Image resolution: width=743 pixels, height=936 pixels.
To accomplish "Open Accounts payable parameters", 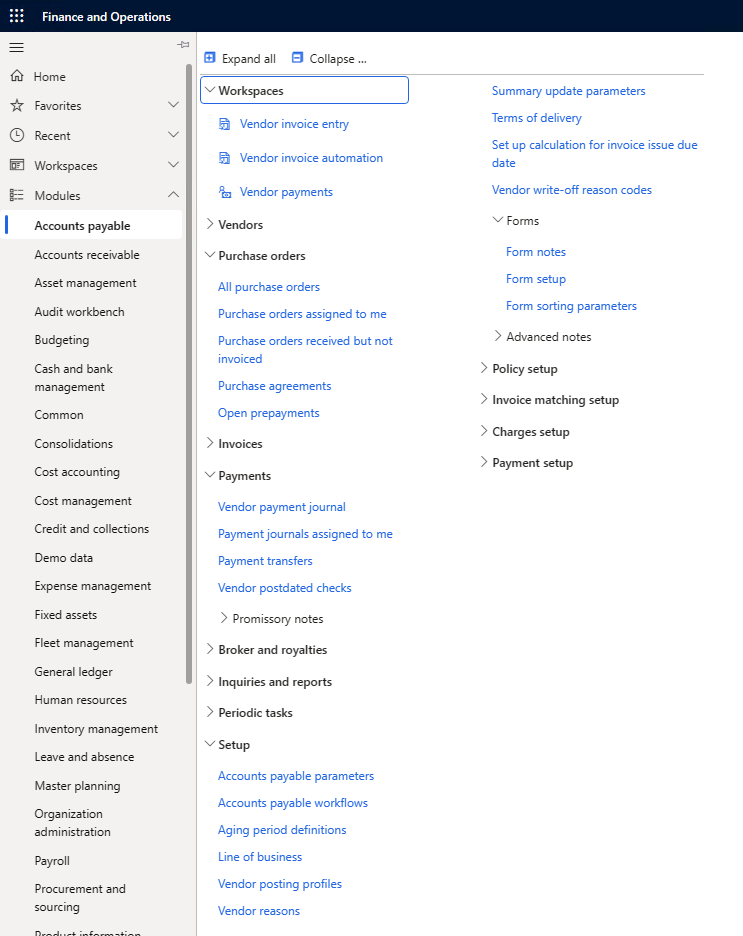I will pyautogui.click(x=295, y=775).
